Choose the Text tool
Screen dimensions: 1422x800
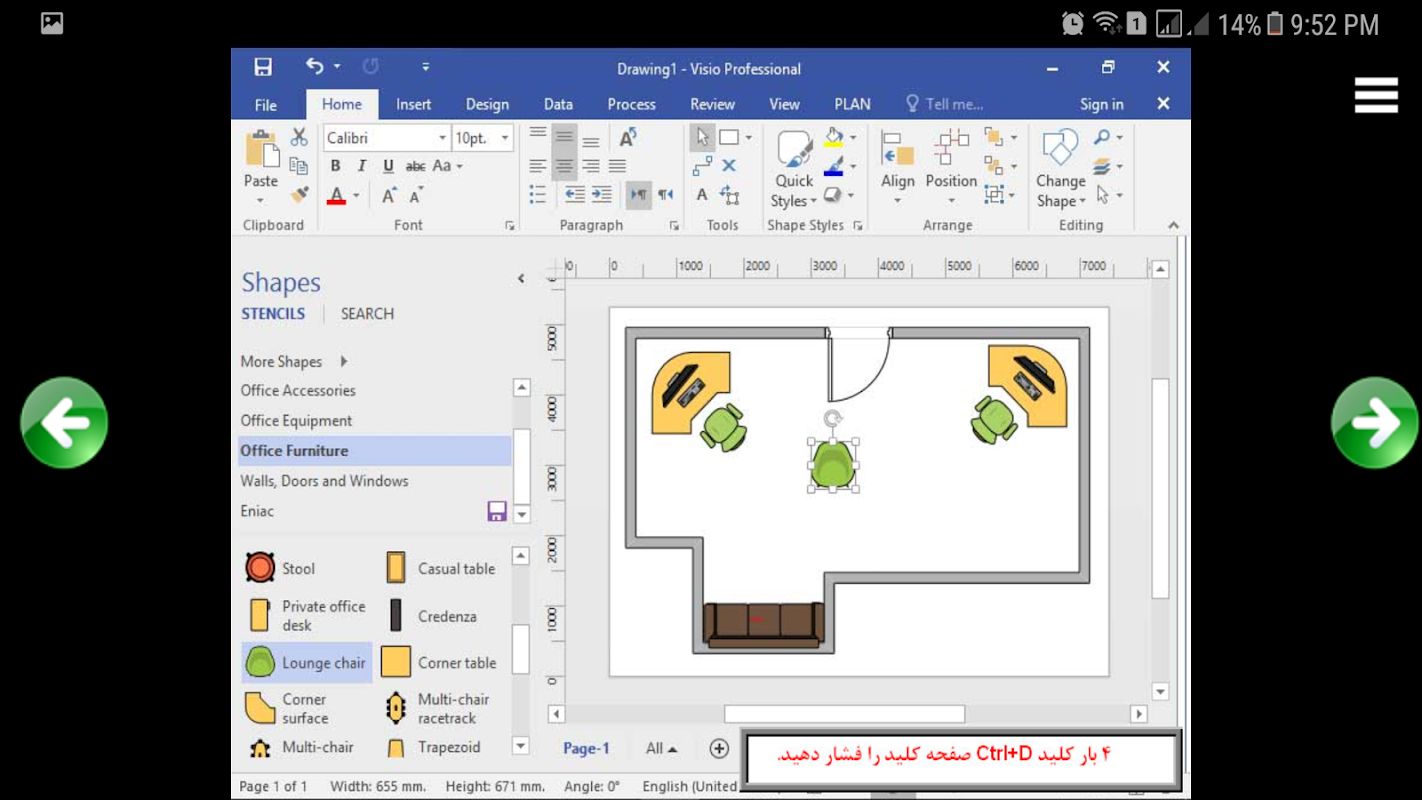click(x=702, y=195)
